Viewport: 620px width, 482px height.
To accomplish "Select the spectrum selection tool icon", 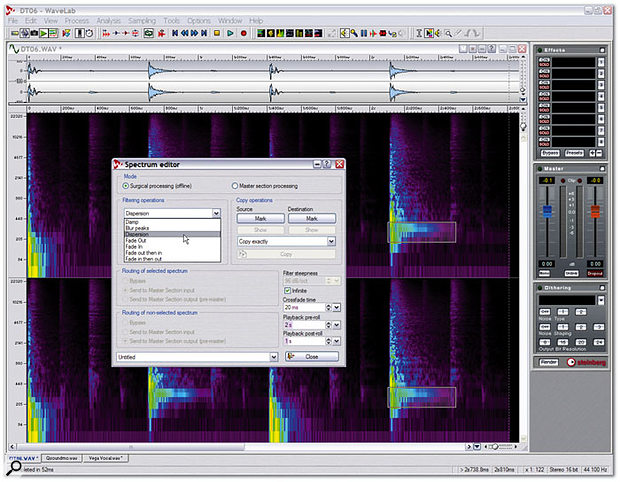I will [429, 33].
